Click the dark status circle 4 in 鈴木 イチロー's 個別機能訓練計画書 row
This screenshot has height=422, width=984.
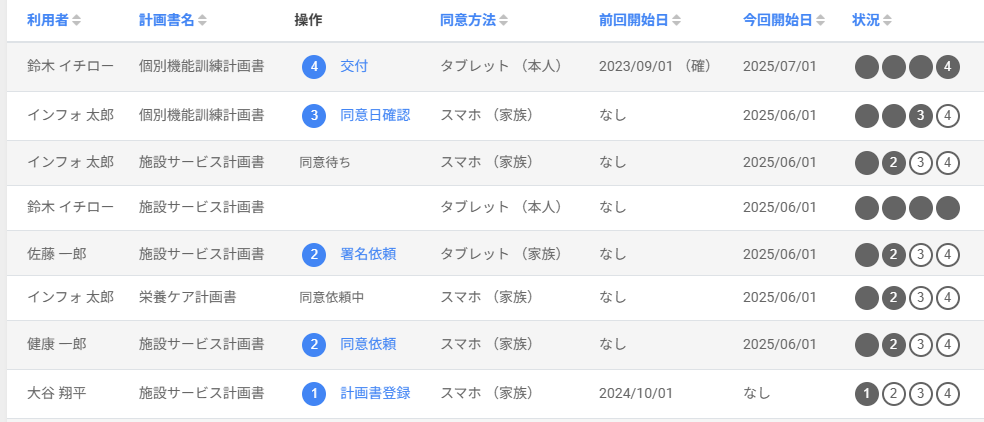pyautogui.click(x=948, y=67)
